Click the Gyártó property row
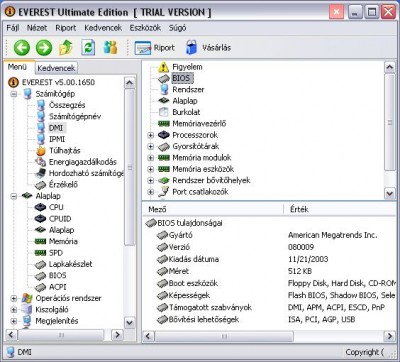Image resolution: width=400 pixels, height=362 pixels. coord(270,235)
